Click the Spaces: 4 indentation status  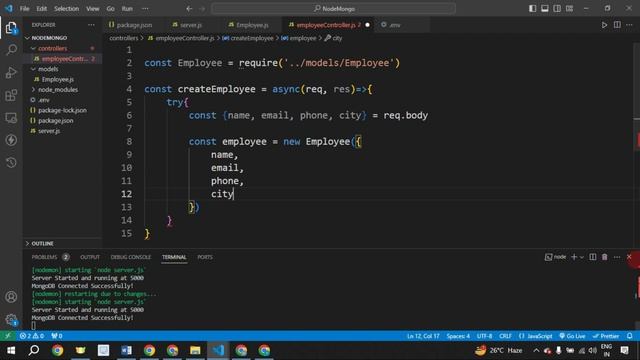[x=458, y=336]
